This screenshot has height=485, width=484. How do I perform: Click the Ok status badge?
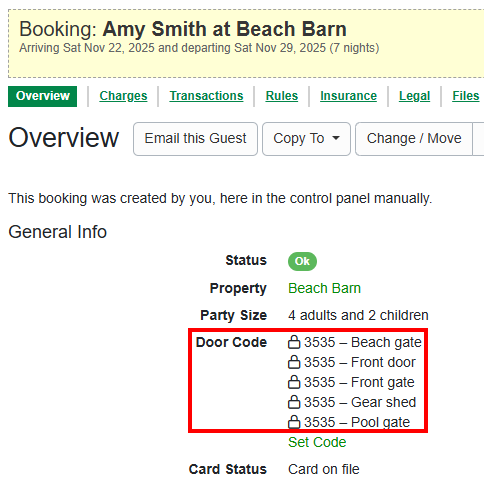pos(302,261)
